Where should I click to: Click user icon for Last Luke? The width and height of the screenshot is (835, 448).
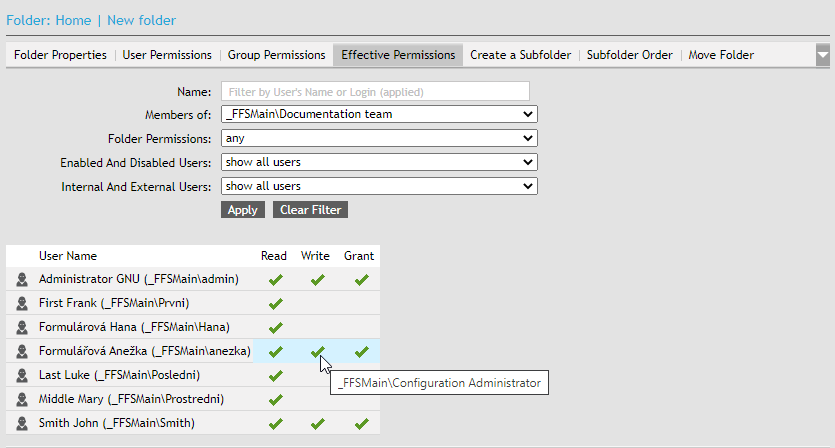(x=22, y=376)
